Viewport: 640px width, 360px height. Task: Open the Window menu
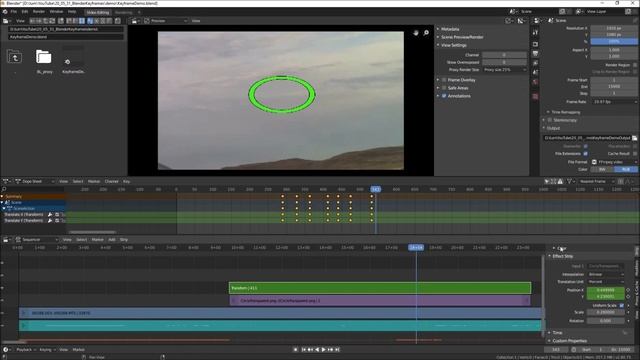[56, 11]
